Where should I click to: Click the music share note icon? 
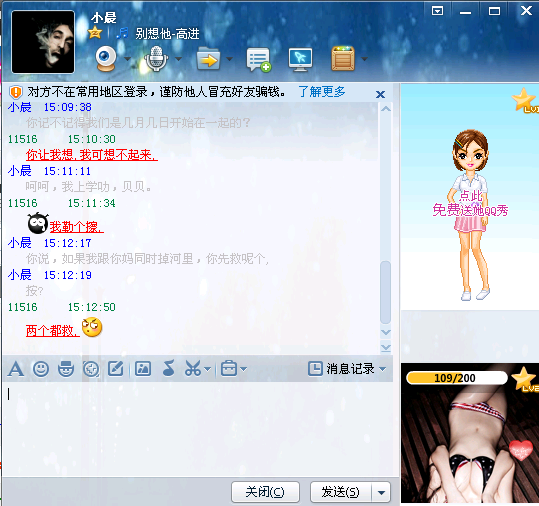168,368
